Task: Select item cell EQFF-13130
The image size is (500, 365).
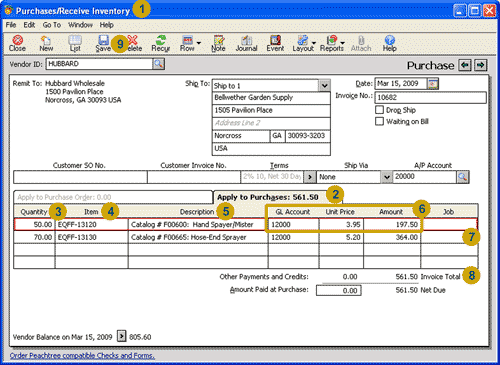Action: (92, 237)
